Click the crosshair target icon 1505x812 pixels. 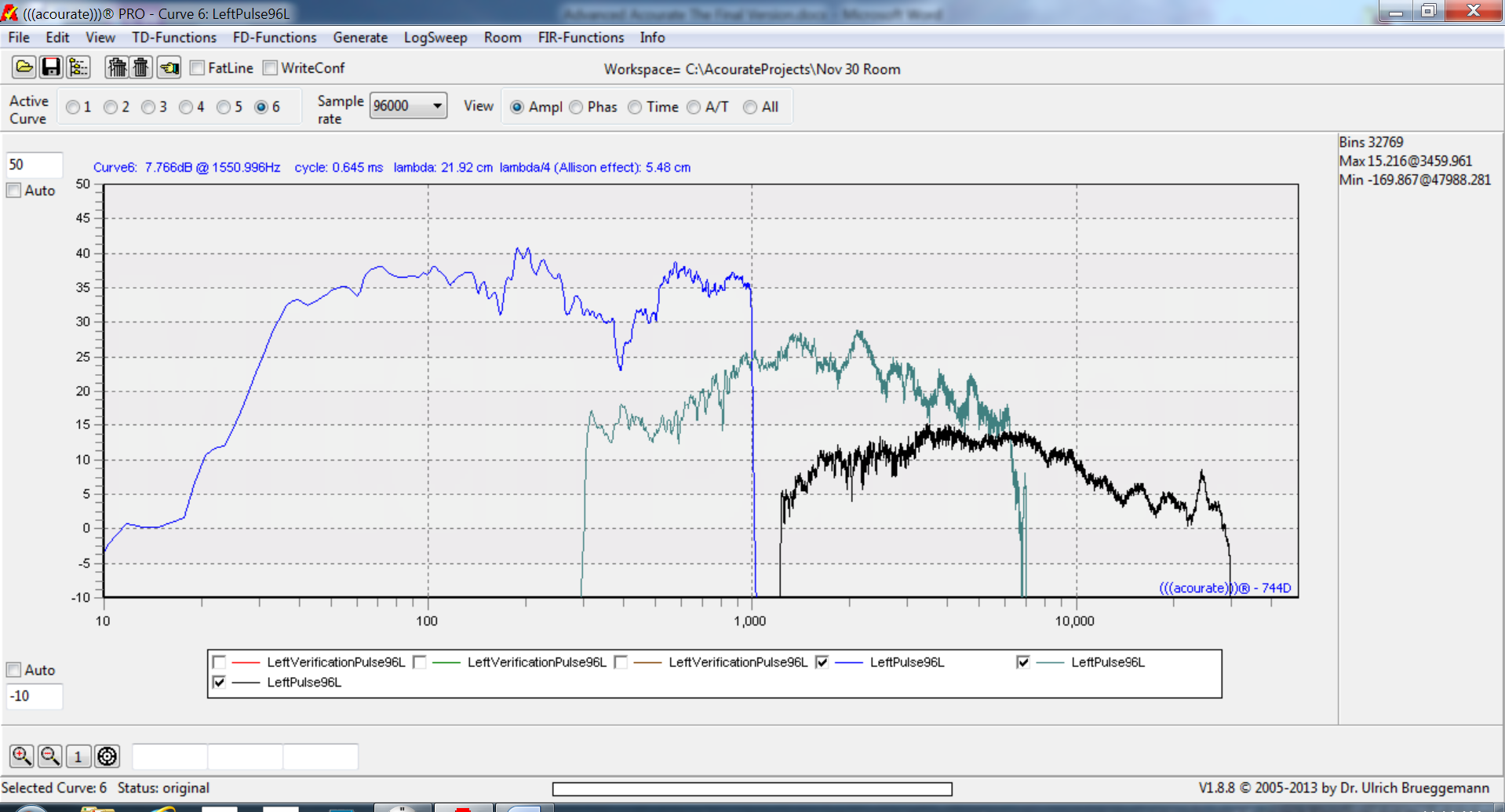(x=107, y=756)
